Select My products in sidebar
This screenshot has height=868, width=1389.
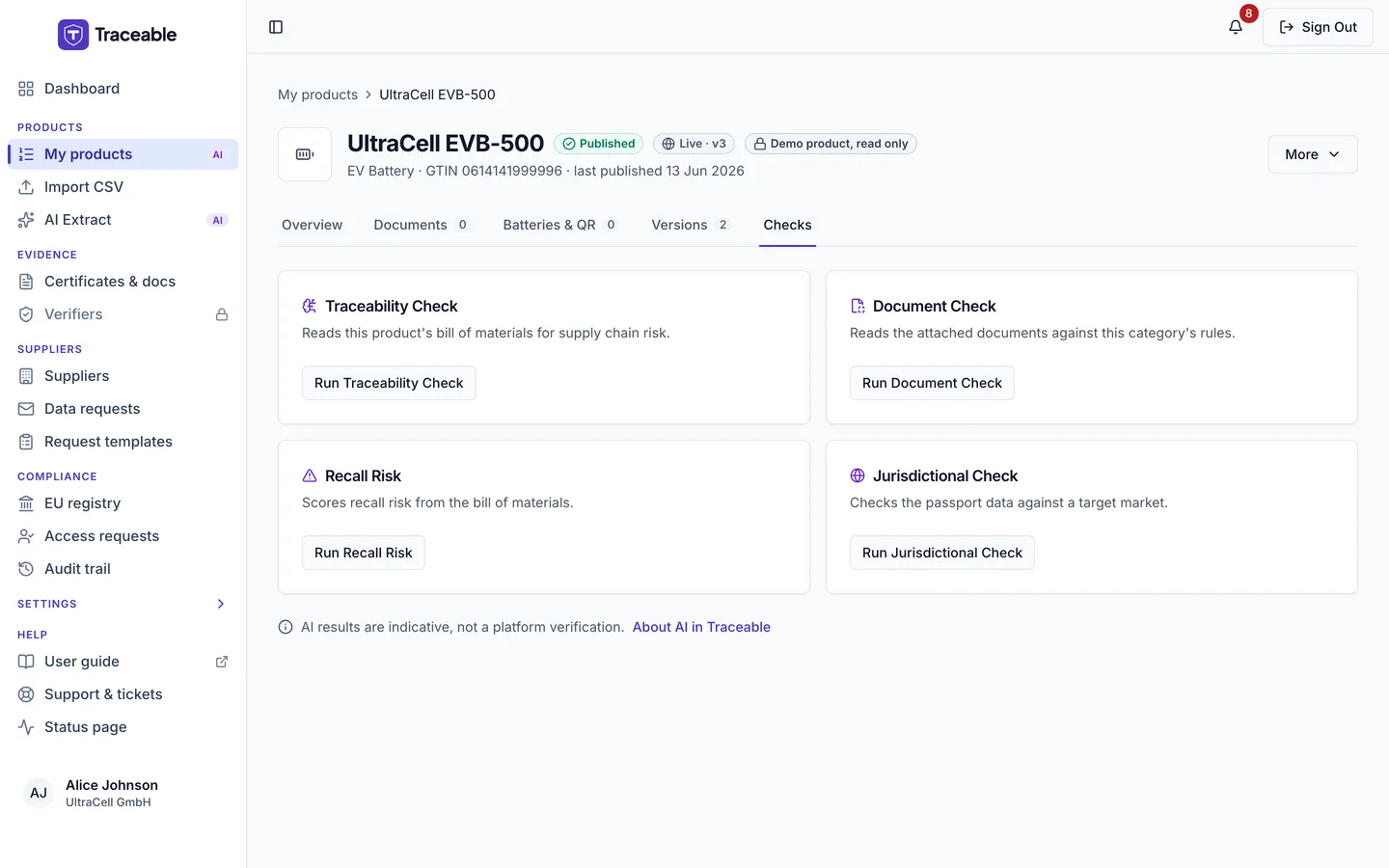123,154
